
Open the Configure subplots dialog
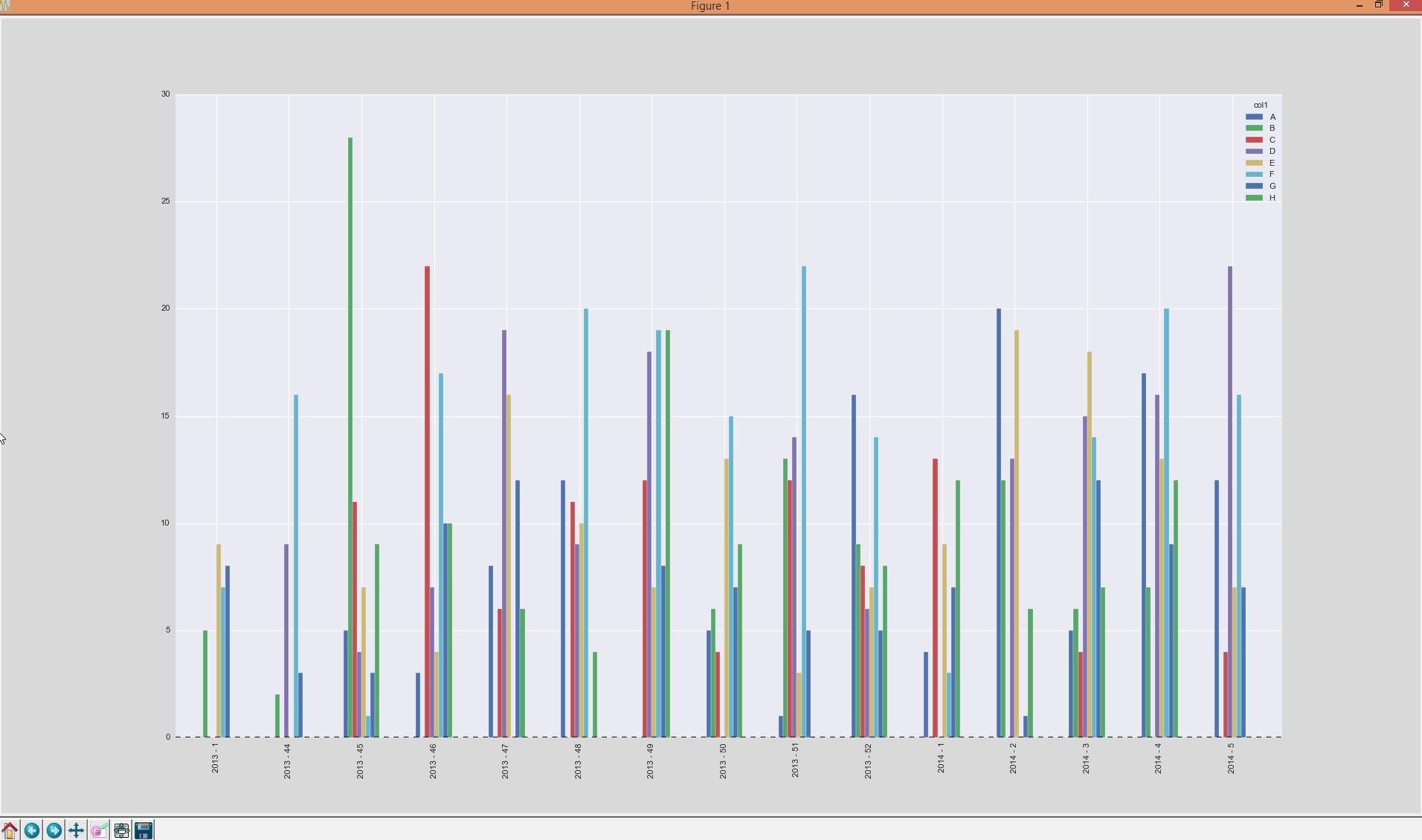coord(121,830)
